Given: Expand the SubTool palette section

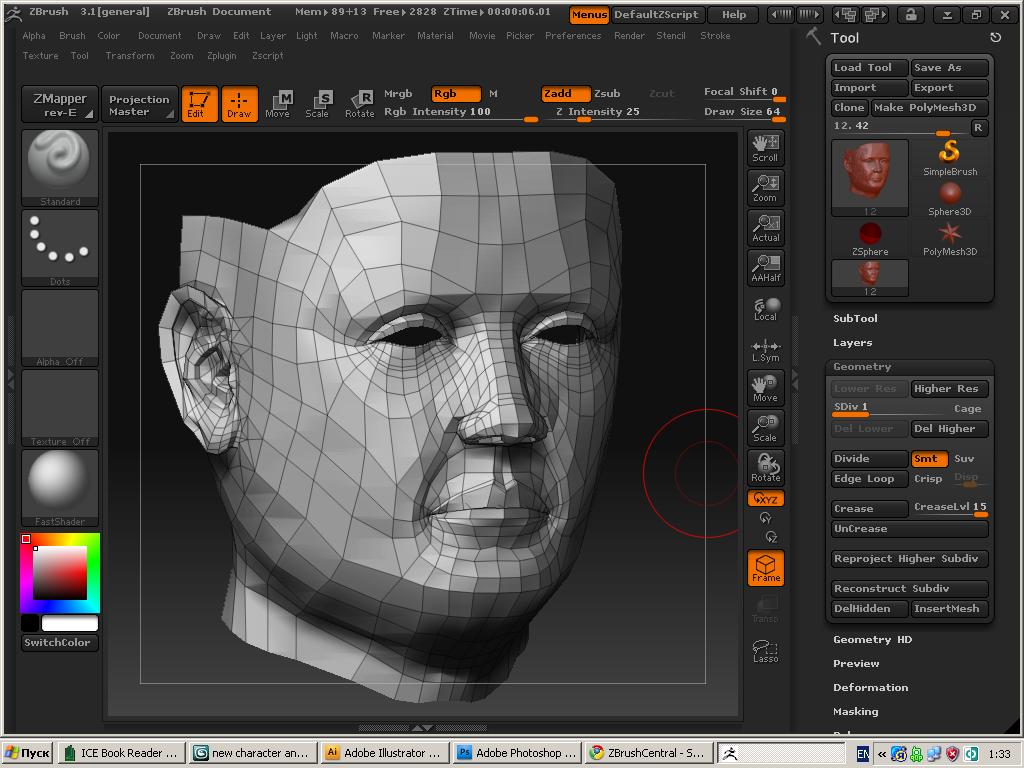Looking at the screenshot, I should (x=855, y=319).
